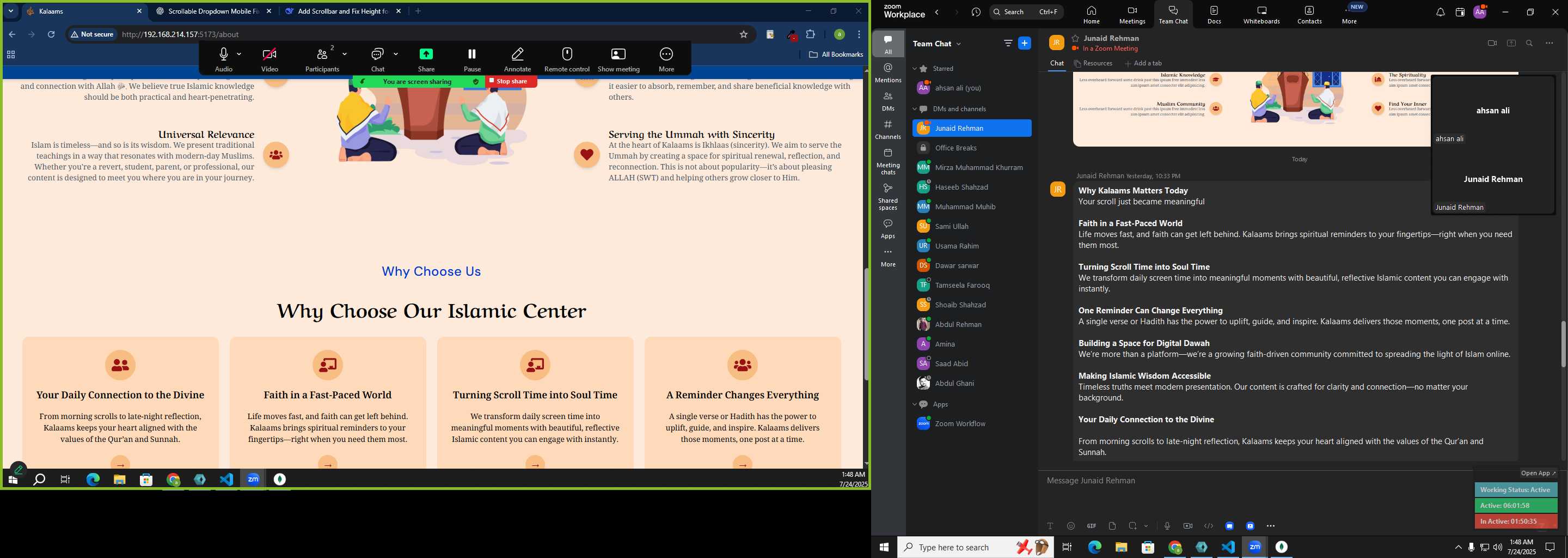Click message scrollbar in Zoom chat

pyautogui.click(x=1563, y=343)
